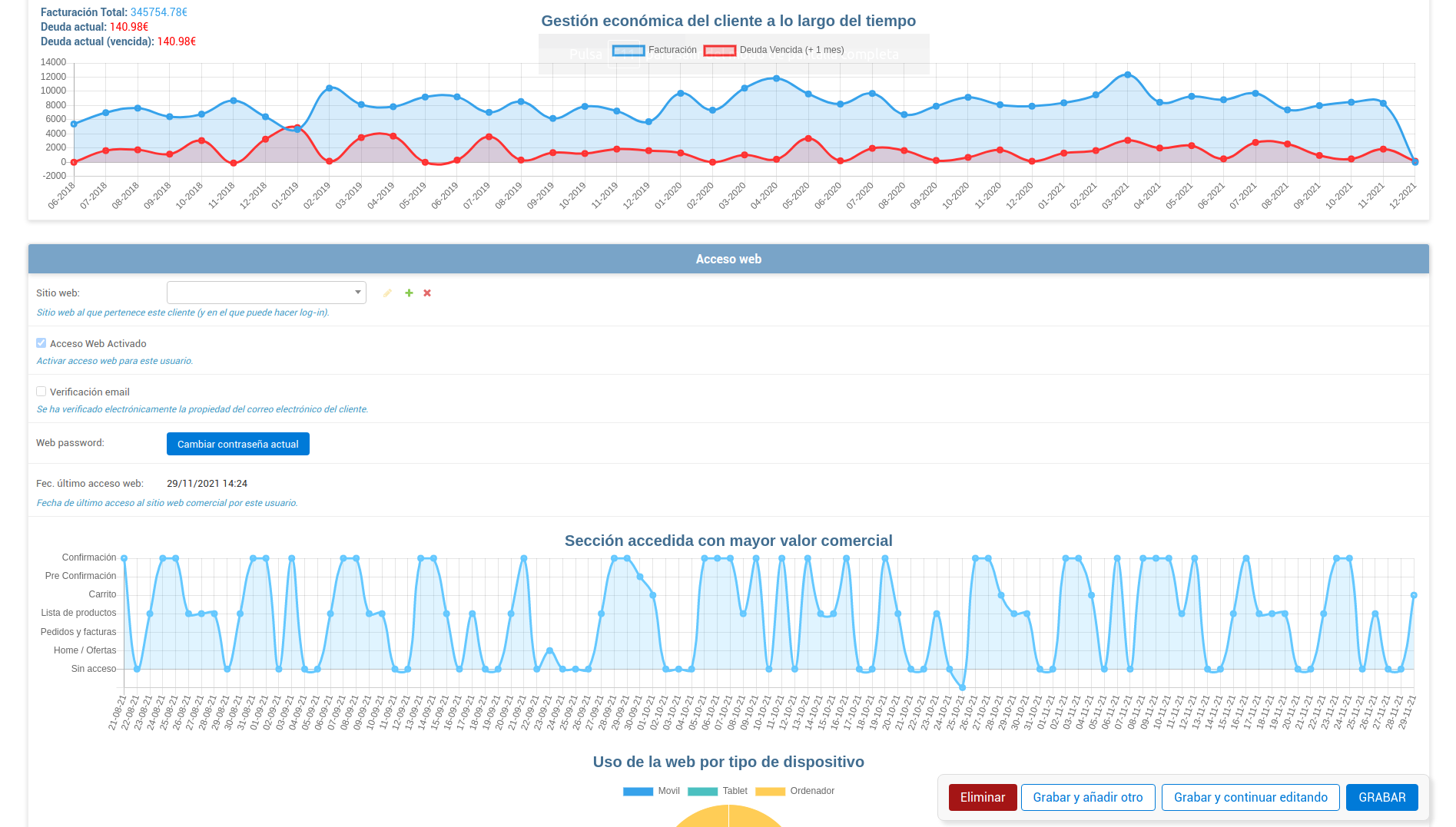Click the green plus icon to add a website

click(409, 293)
